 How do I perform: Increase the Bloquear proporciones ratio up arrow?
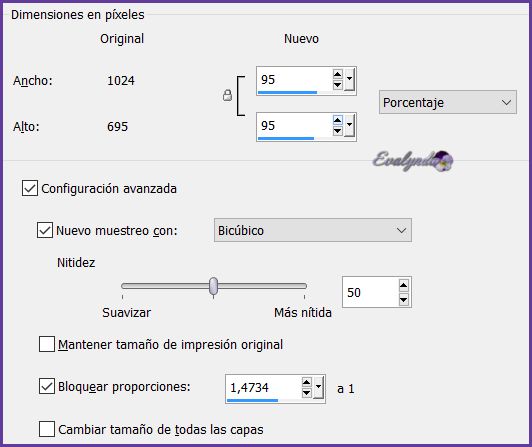tap(306, 383)
